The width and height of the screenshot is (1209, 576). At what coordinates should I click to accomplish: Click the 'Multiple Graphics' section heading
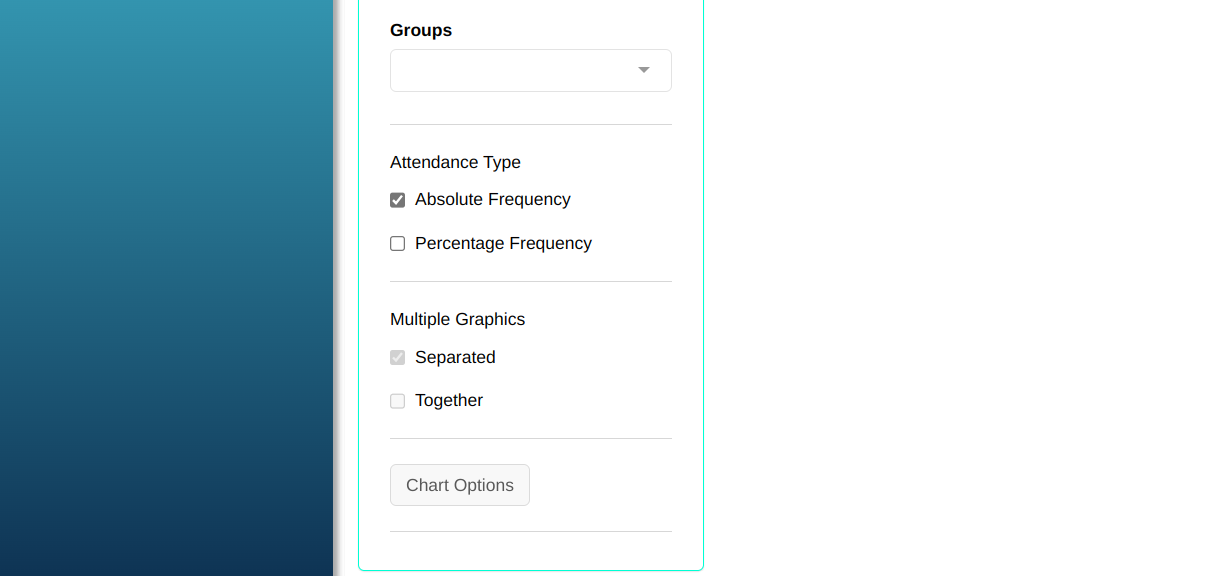[457, 319]
